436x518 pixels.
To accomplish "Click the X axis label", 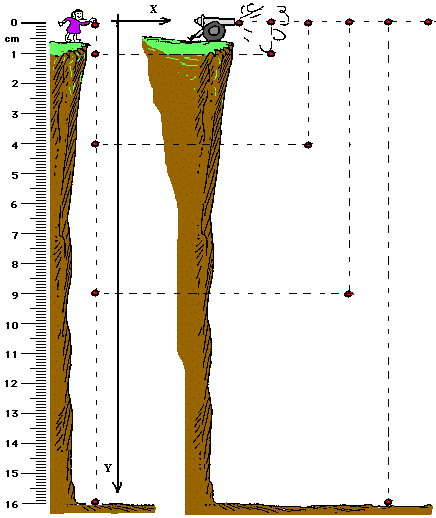I will [x=153, y=9].
